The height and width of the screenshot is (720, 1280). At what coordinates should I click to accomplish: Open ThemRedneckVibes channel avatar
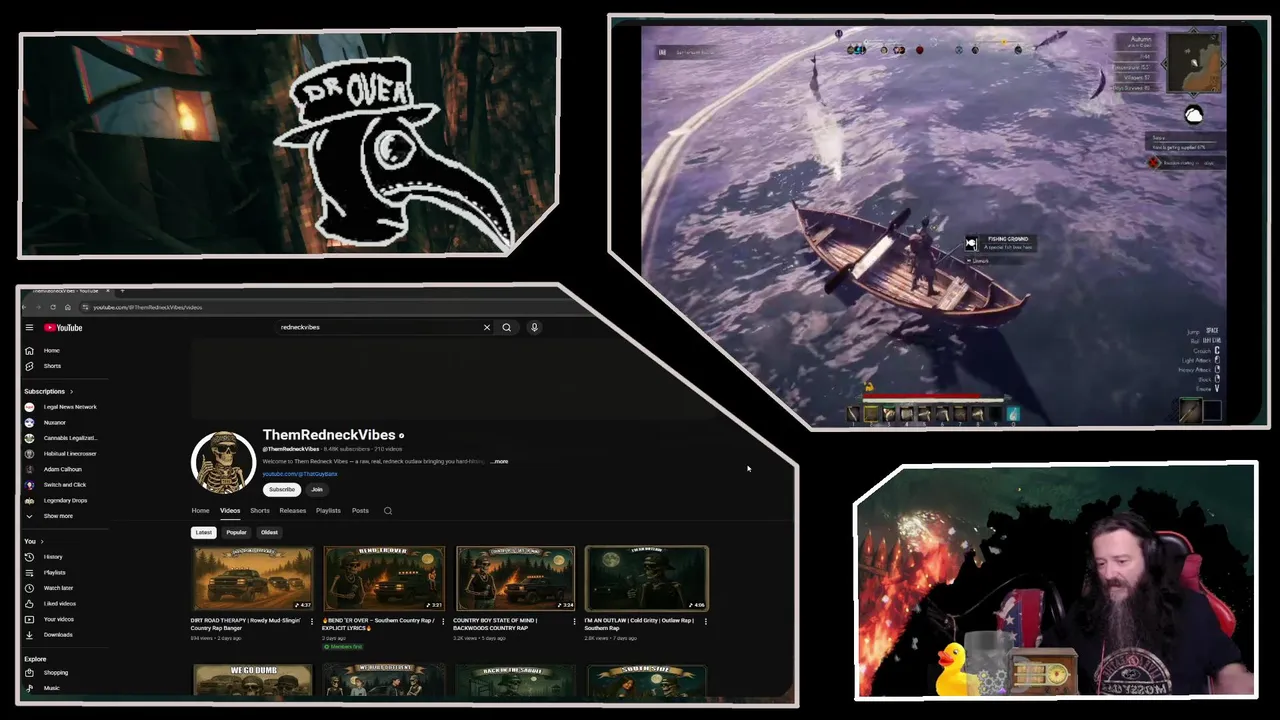[223, 462]
